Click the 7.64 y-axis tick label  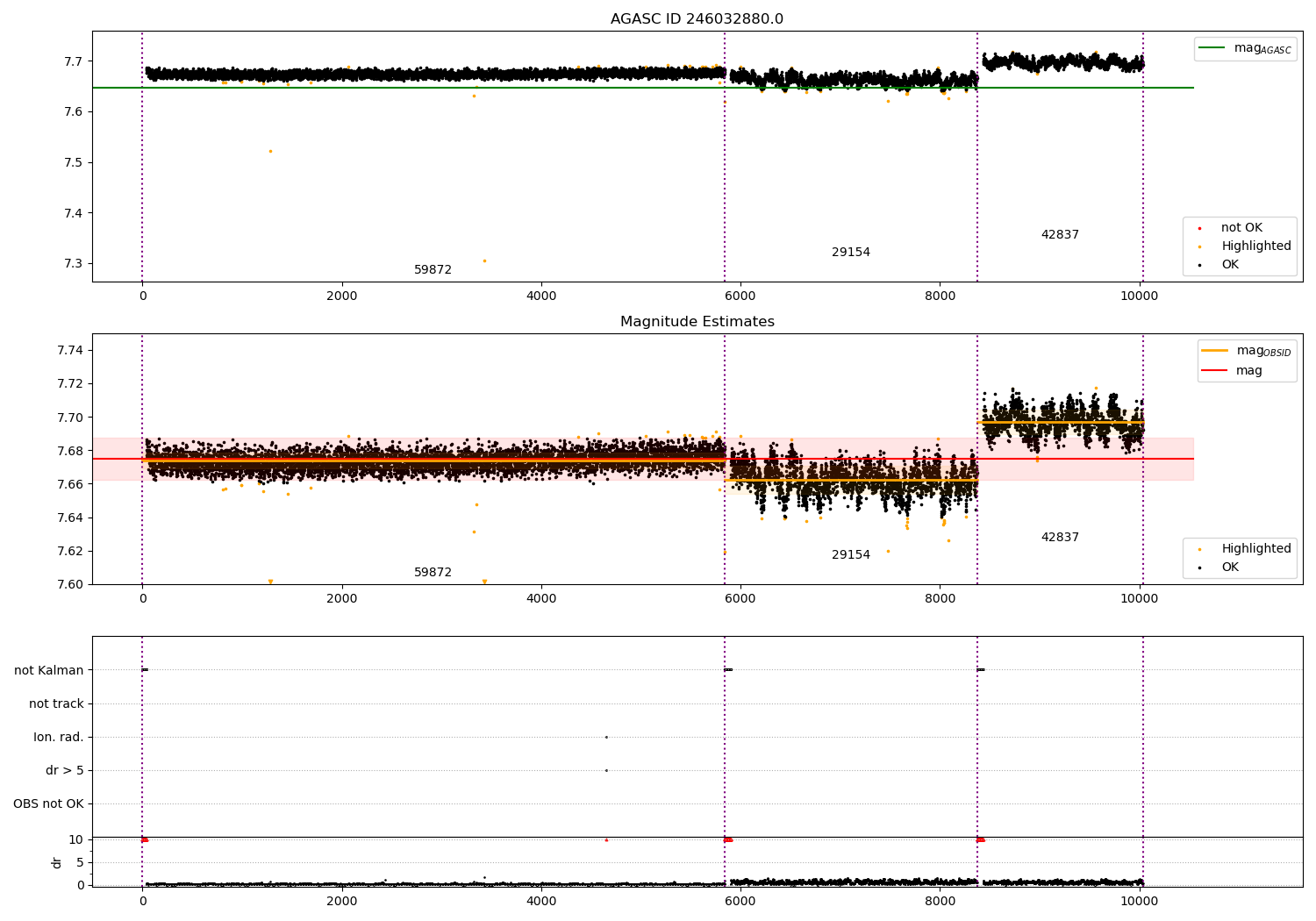coord(70,518)
